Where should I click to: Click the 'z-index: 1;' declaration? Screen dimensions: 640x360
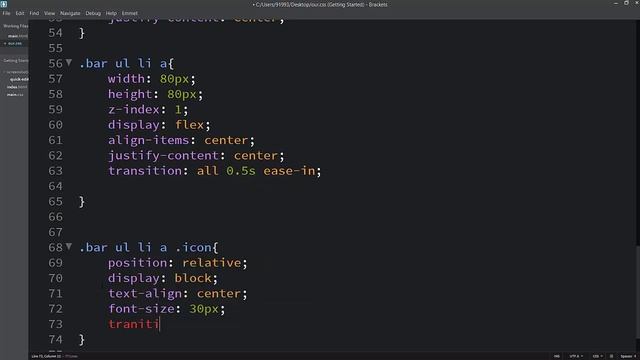point(148,109)
